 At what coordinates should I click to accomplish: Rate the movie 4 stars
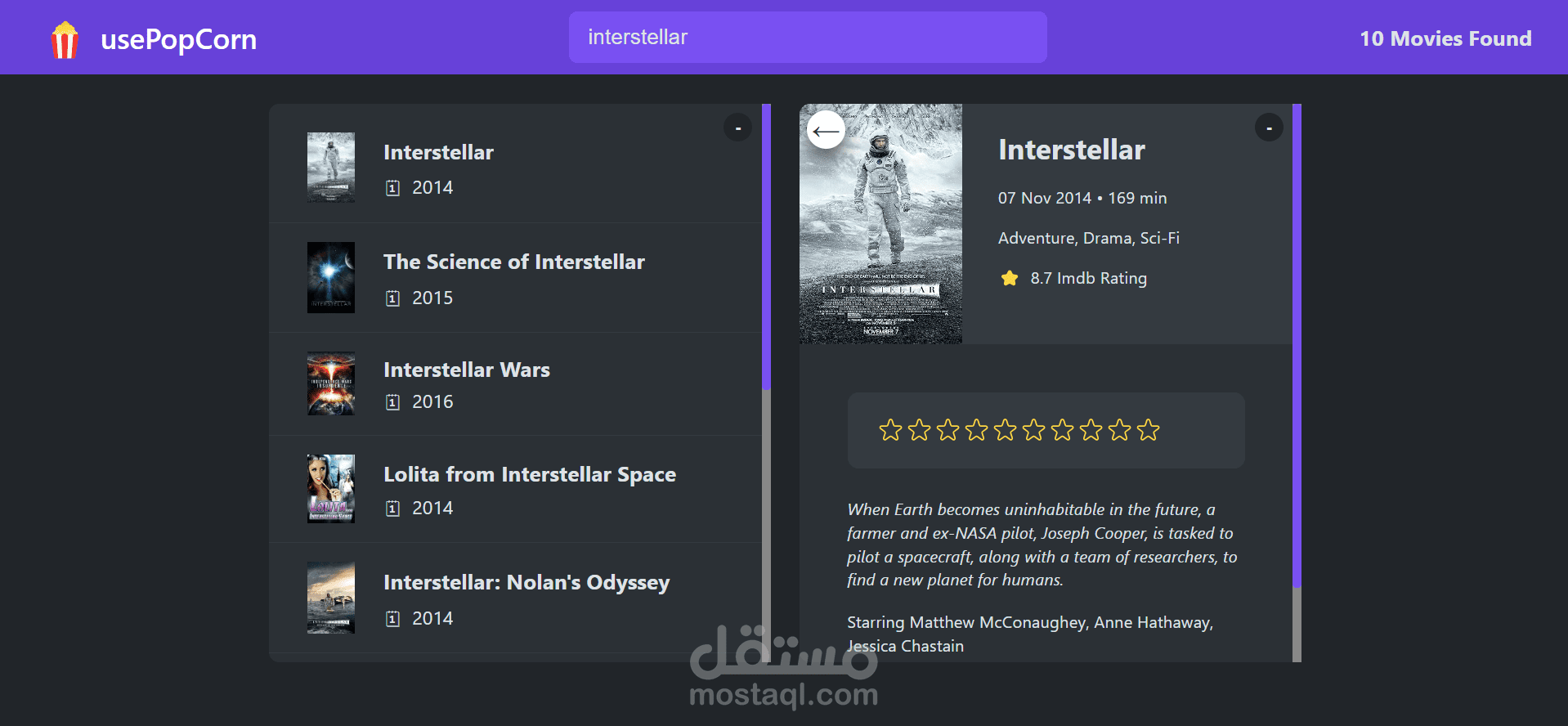click(976, 430)
